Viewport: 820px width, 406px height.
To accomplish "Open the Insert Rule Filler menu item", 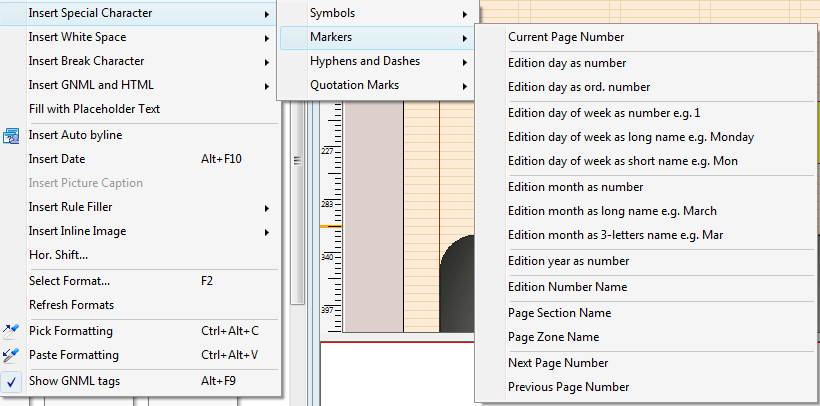I will click(x=140, y=207).
